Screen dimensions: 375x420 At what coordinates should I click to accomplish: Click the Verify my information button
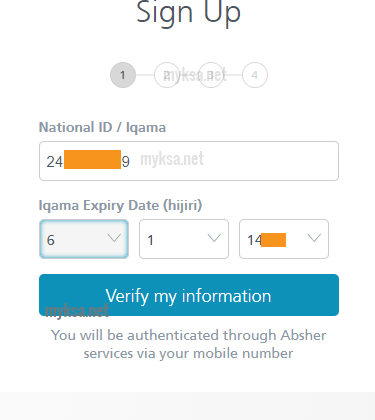click(189, 295)
